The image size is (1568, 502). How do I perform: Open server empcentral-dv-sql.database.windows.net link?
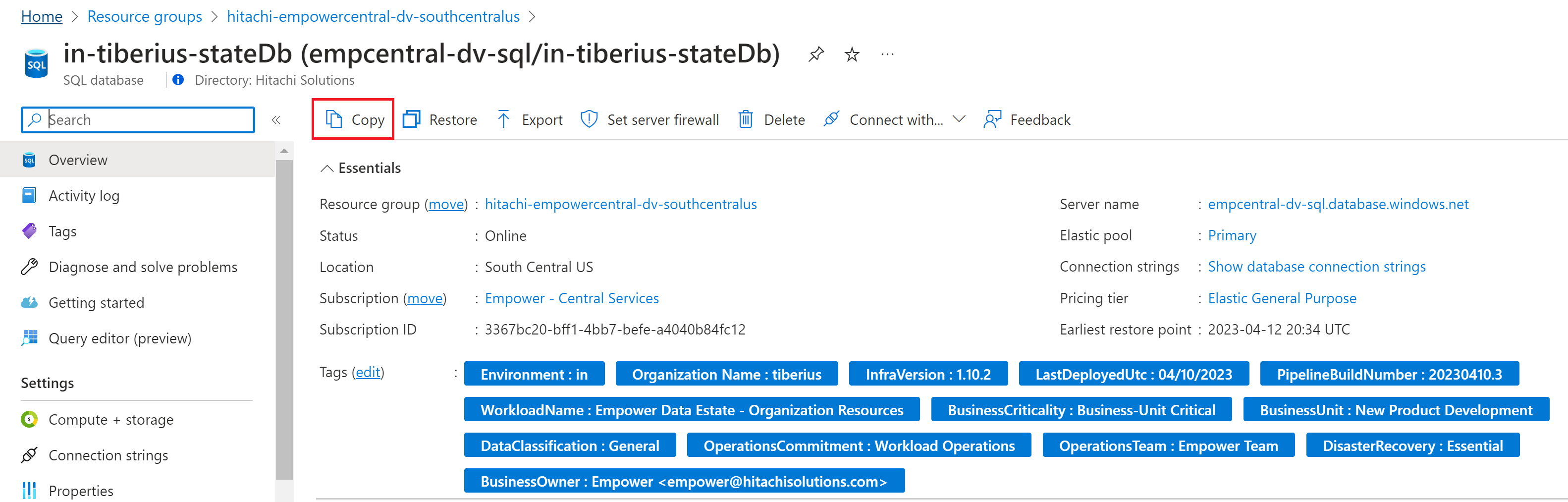(1338, 204)
